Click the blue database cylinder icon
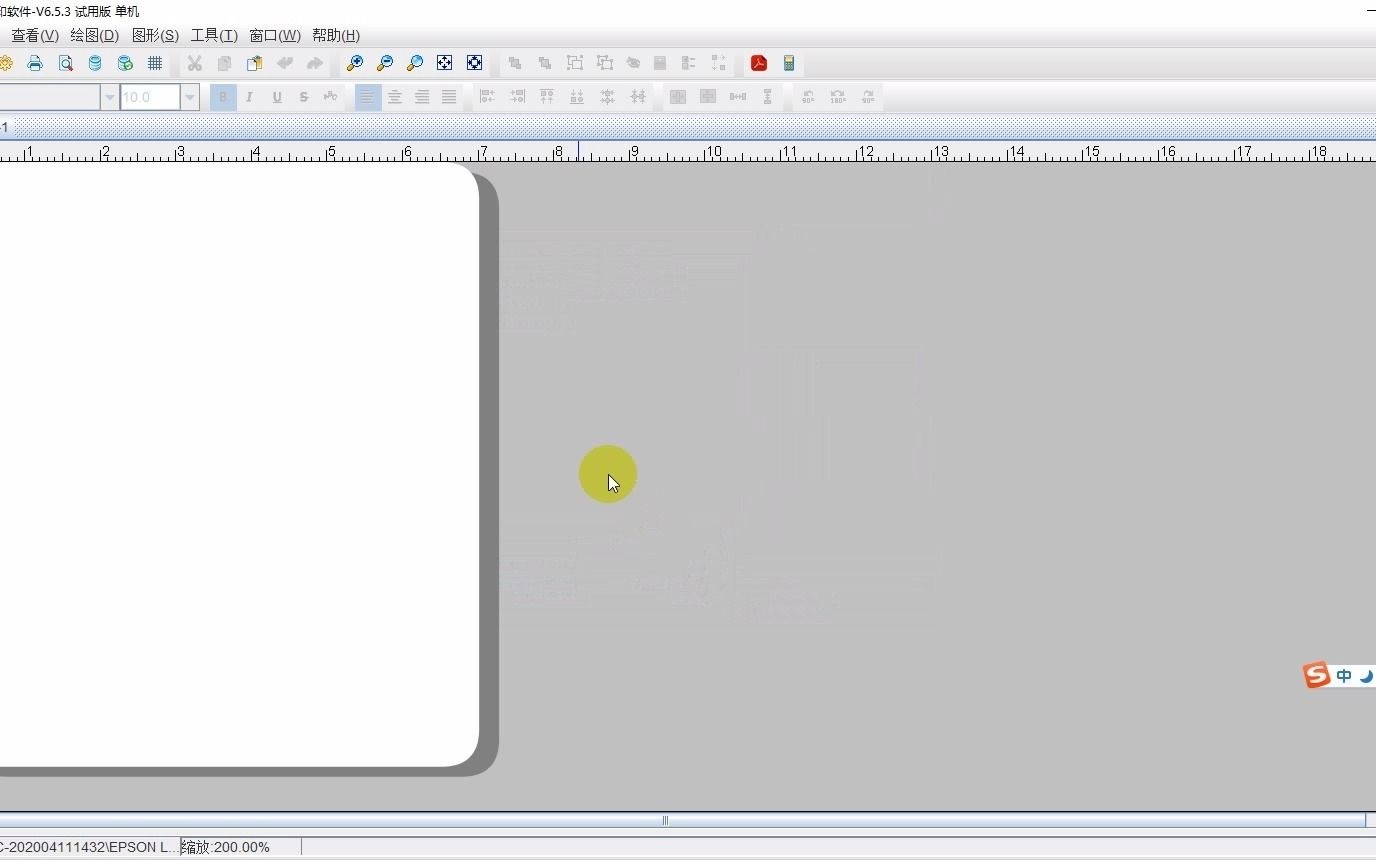This screenshot has height=860, width=1376. coord(95,63)
